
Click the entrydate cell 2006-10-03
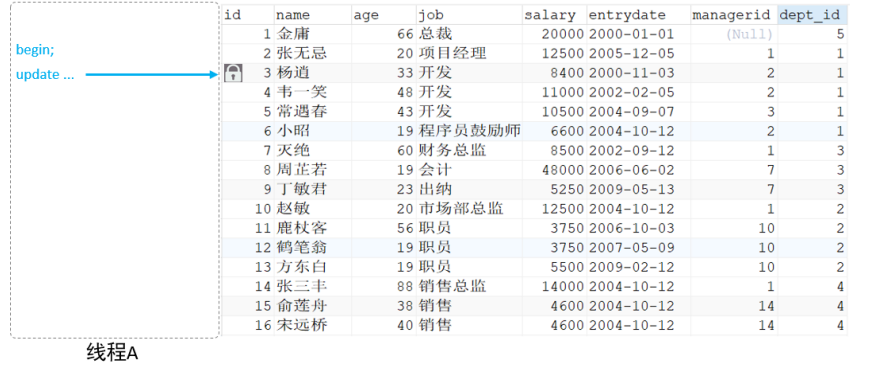pyautogui.click(x=639, y=229)
